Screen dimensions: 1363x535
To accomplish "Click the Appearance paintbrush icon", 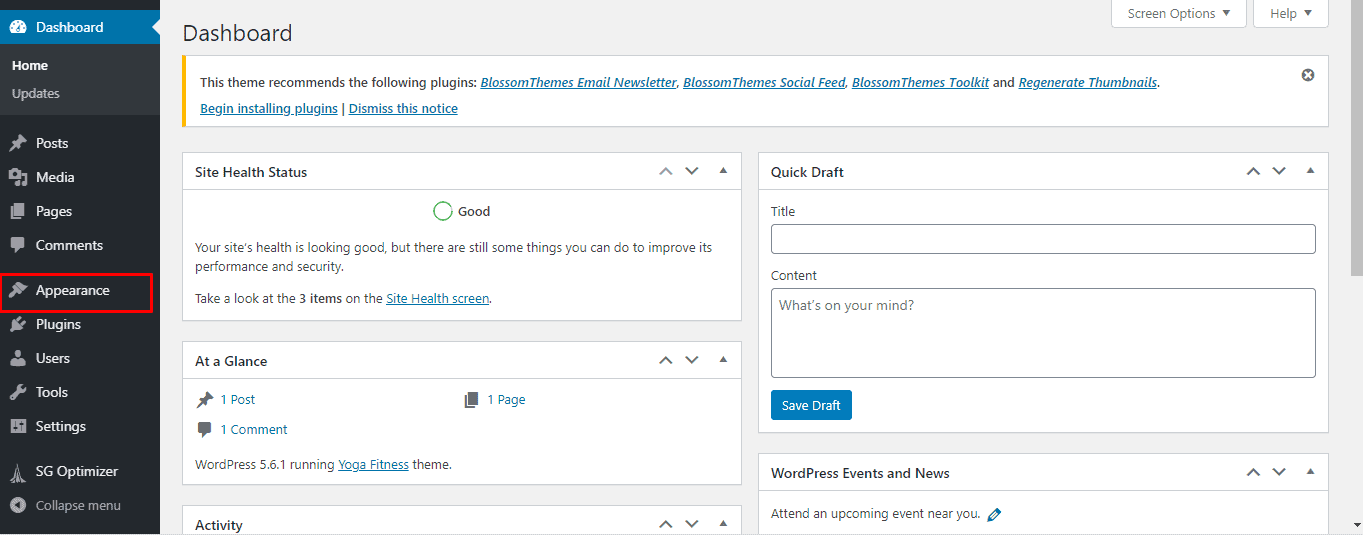I will point(17,290).
